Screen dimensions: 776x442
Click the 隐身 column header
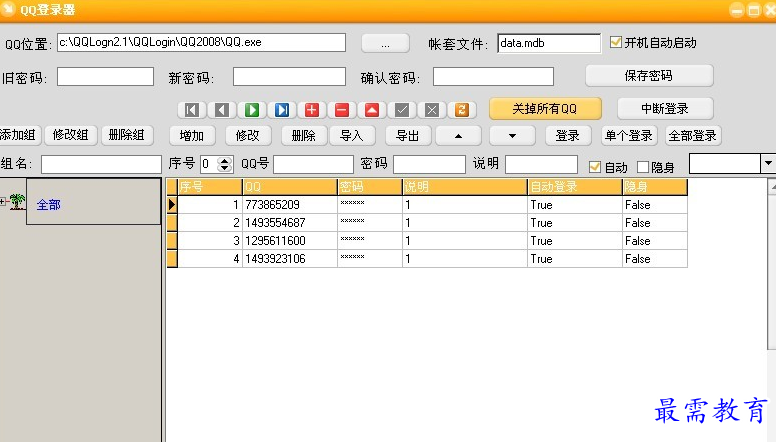click(655, 187)
